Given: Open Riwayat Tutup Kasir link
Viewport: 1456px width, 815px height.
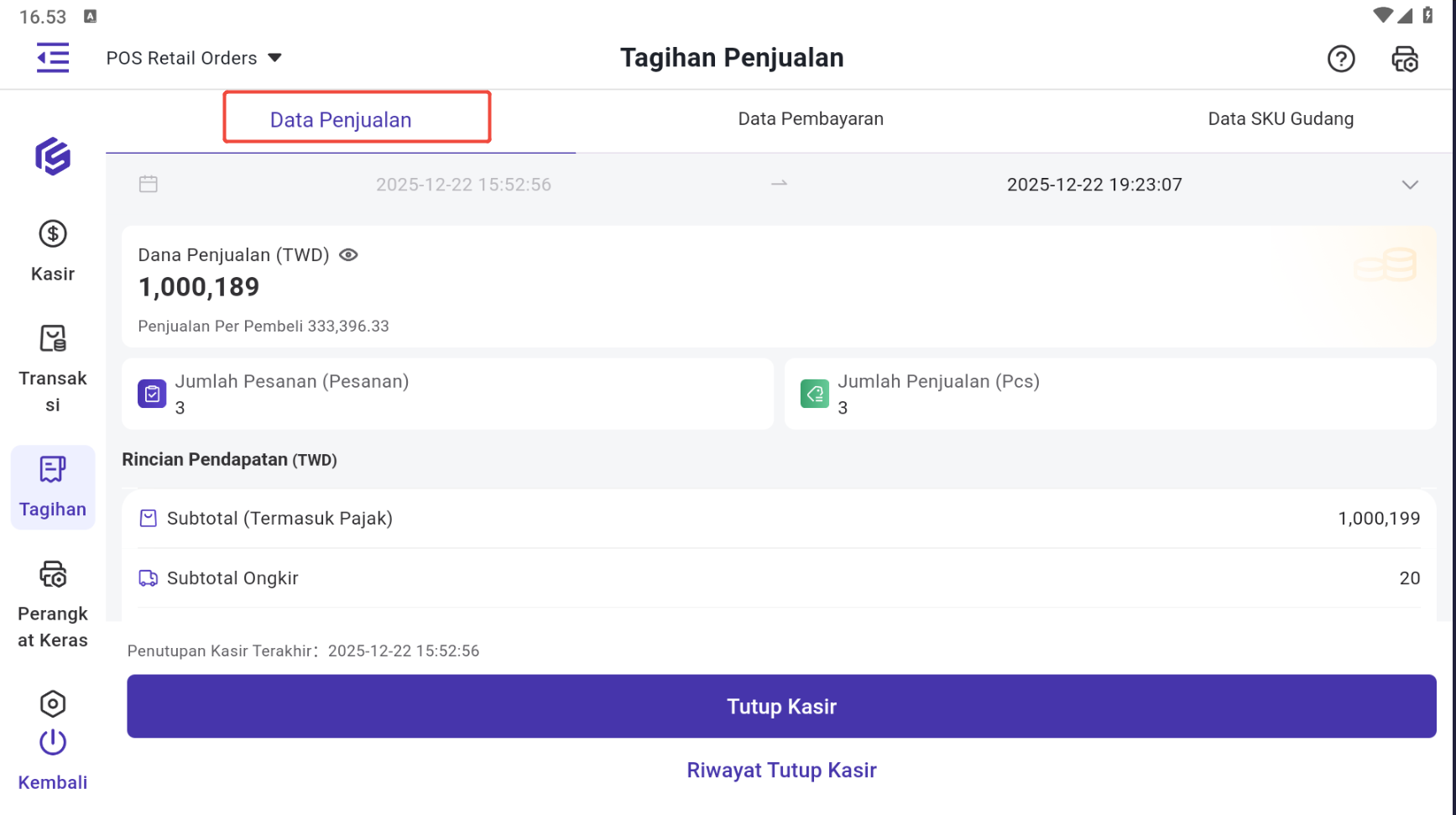Looking at the screenshot, I should coord(781,771).
